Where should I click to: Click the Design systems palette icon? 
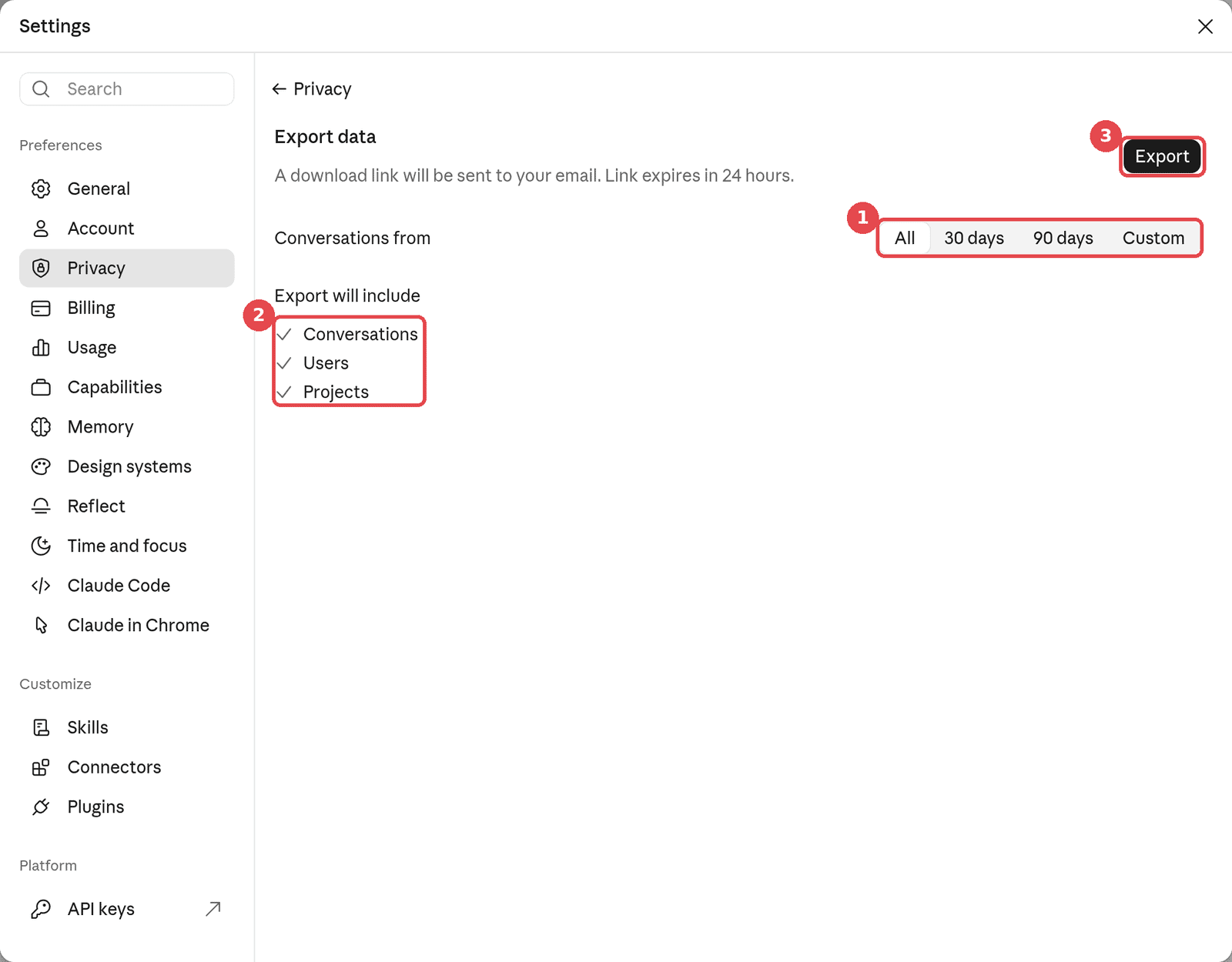point(41,466)
